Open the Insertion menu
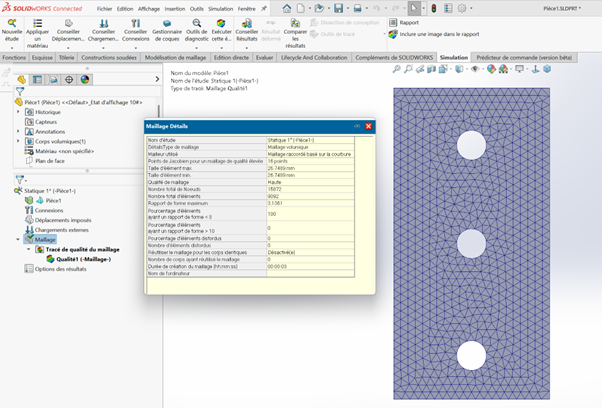This screenshot has height=408, width=602. [x=175, y=8]
